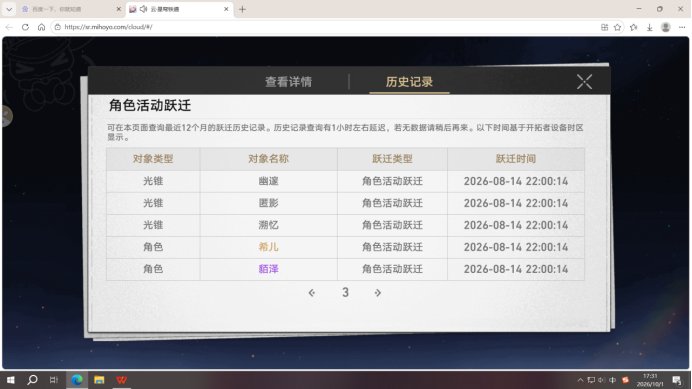
Task: Click the network icon in system tray
Action: [591, 380]
